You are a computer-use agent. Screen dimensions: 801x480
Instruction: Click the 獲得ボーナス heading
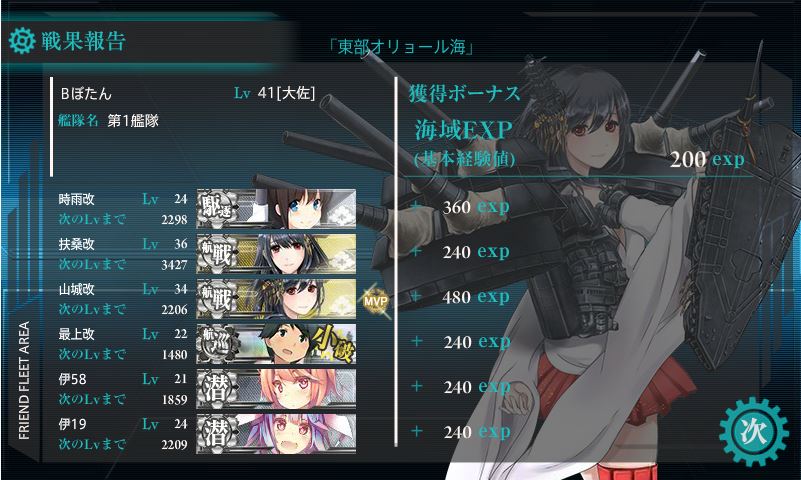[464, 93]
